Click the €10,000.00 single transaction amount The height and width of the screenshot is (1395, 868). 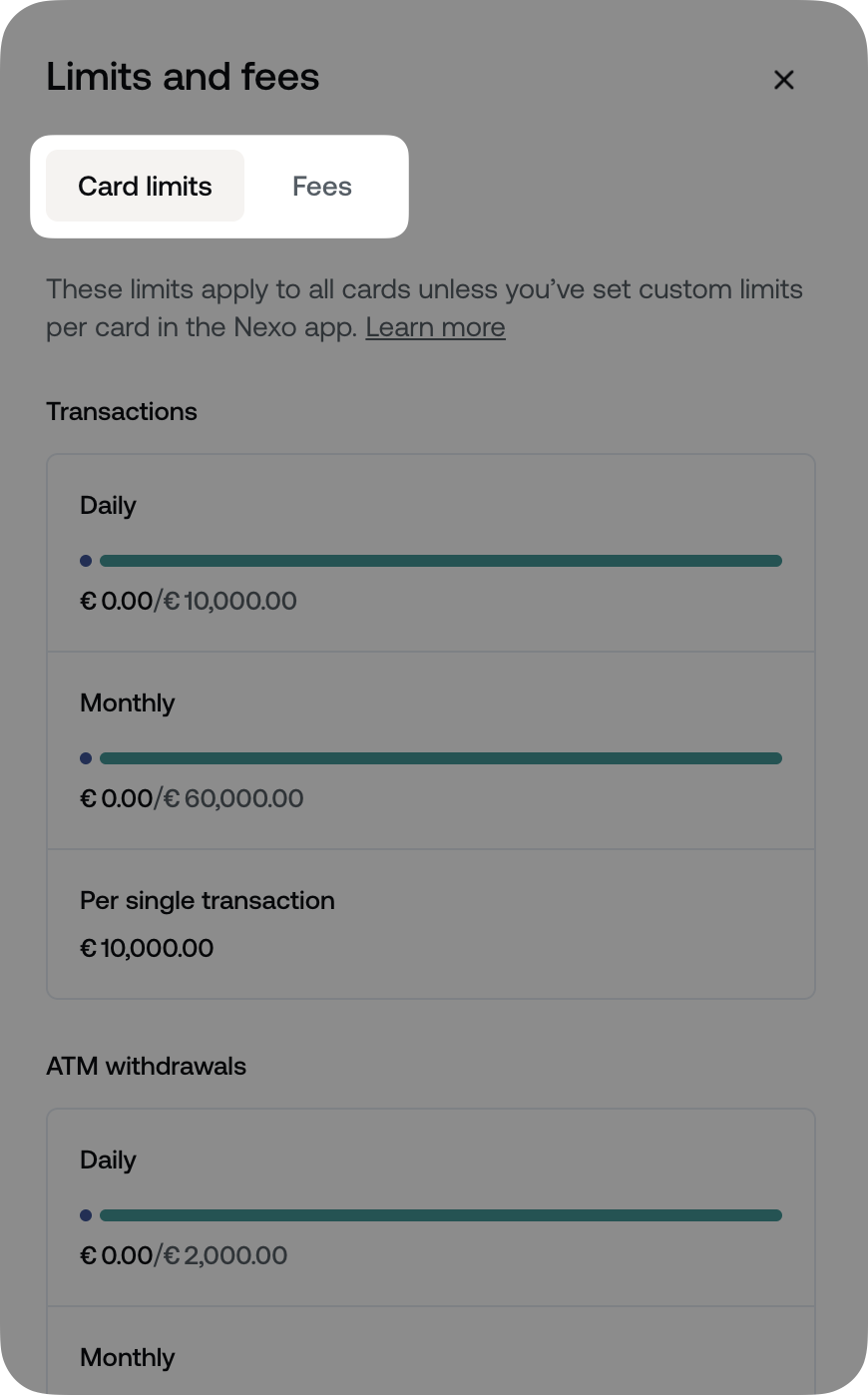[x=147, y=948]
